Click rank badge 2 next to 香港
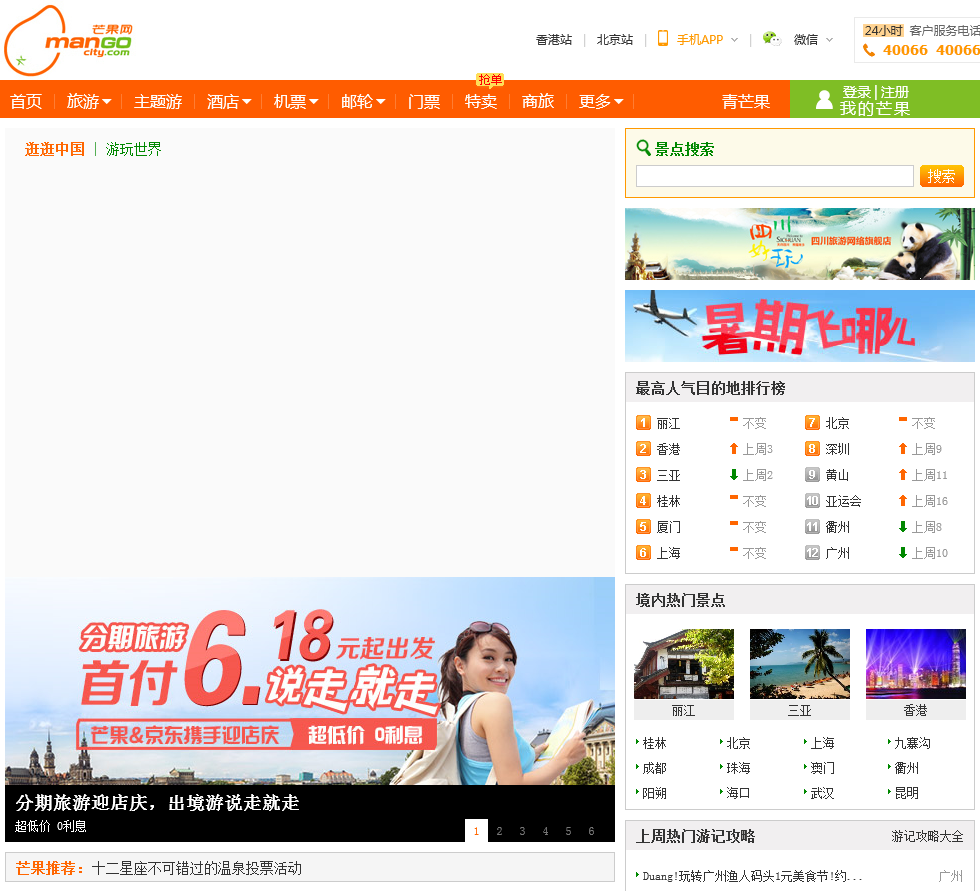This screenshot has width=980, height=891. pos(643,449)
